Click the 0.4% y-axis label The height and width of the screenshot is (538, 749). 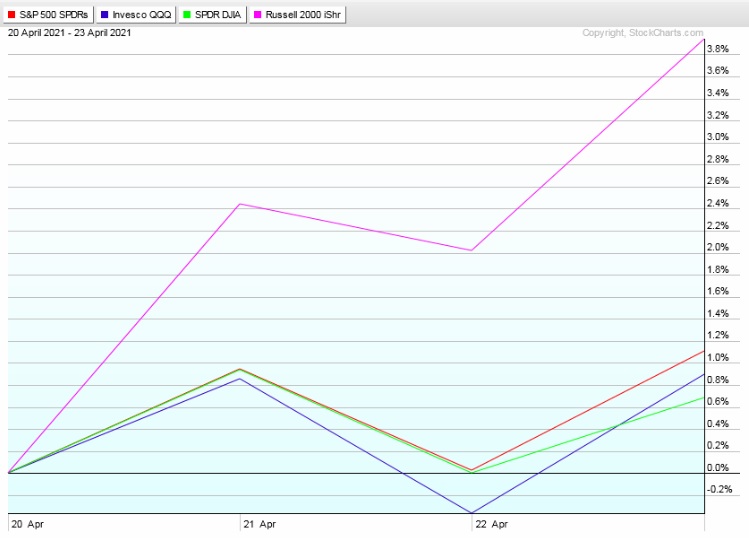pyautogui.click(x=718, y=424)
